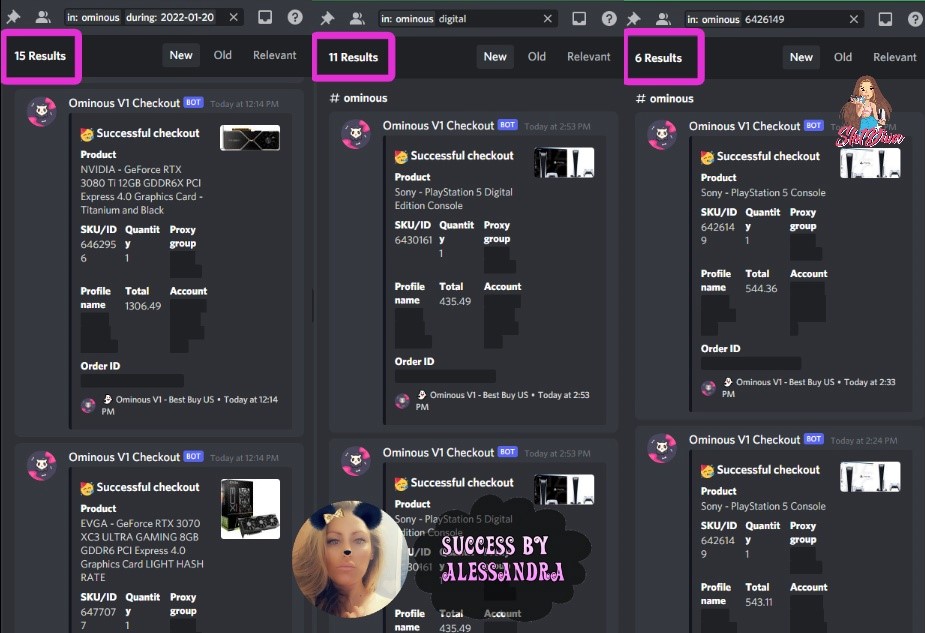
Task: Click footer icon beside 'Today at 2:53 PM' footer
Action: pos(402,401)
